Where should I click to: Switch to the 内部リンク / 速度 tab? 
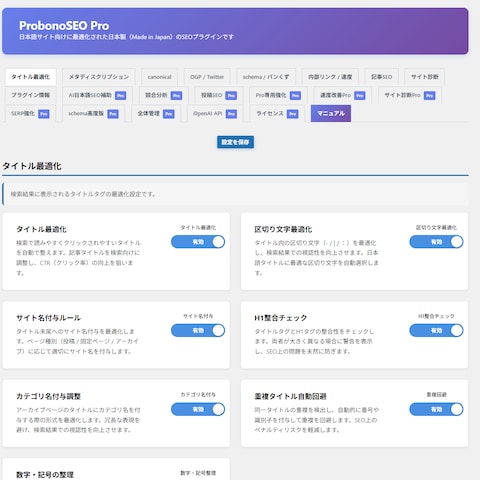(330, 77)
